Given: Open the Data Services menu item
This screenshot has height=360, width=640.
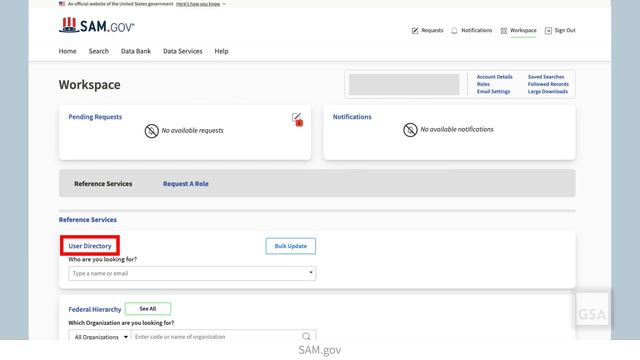Looking at the screenshot, I should pyautogui.click(x=182, y=51).
